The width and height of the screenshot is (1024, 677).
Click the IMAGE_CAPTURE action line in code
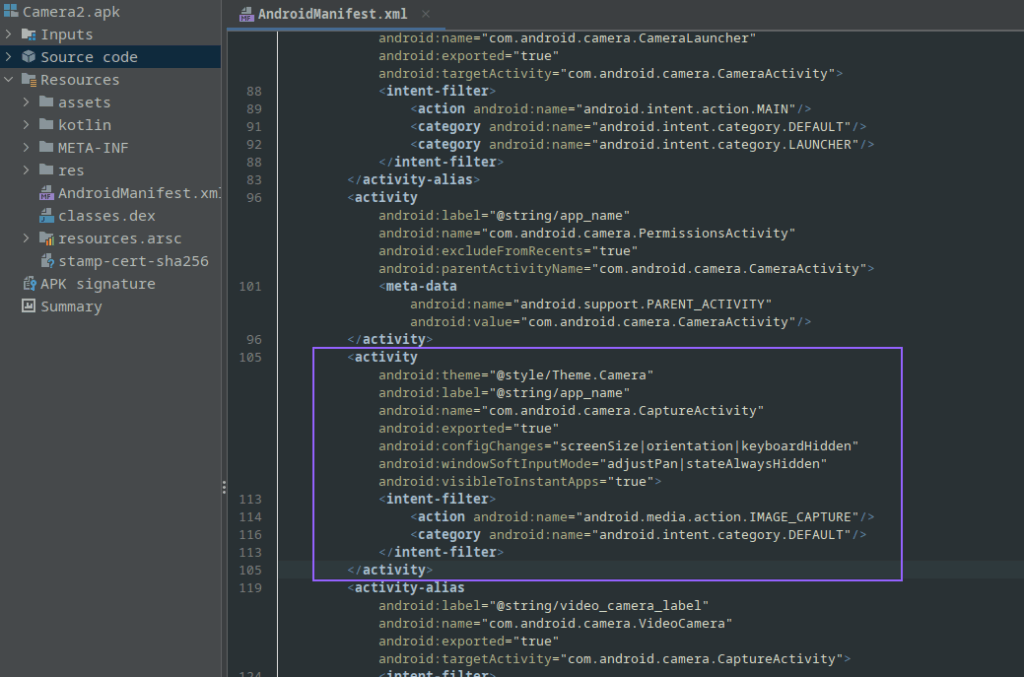pyautogui.click(x=642, y=517)
